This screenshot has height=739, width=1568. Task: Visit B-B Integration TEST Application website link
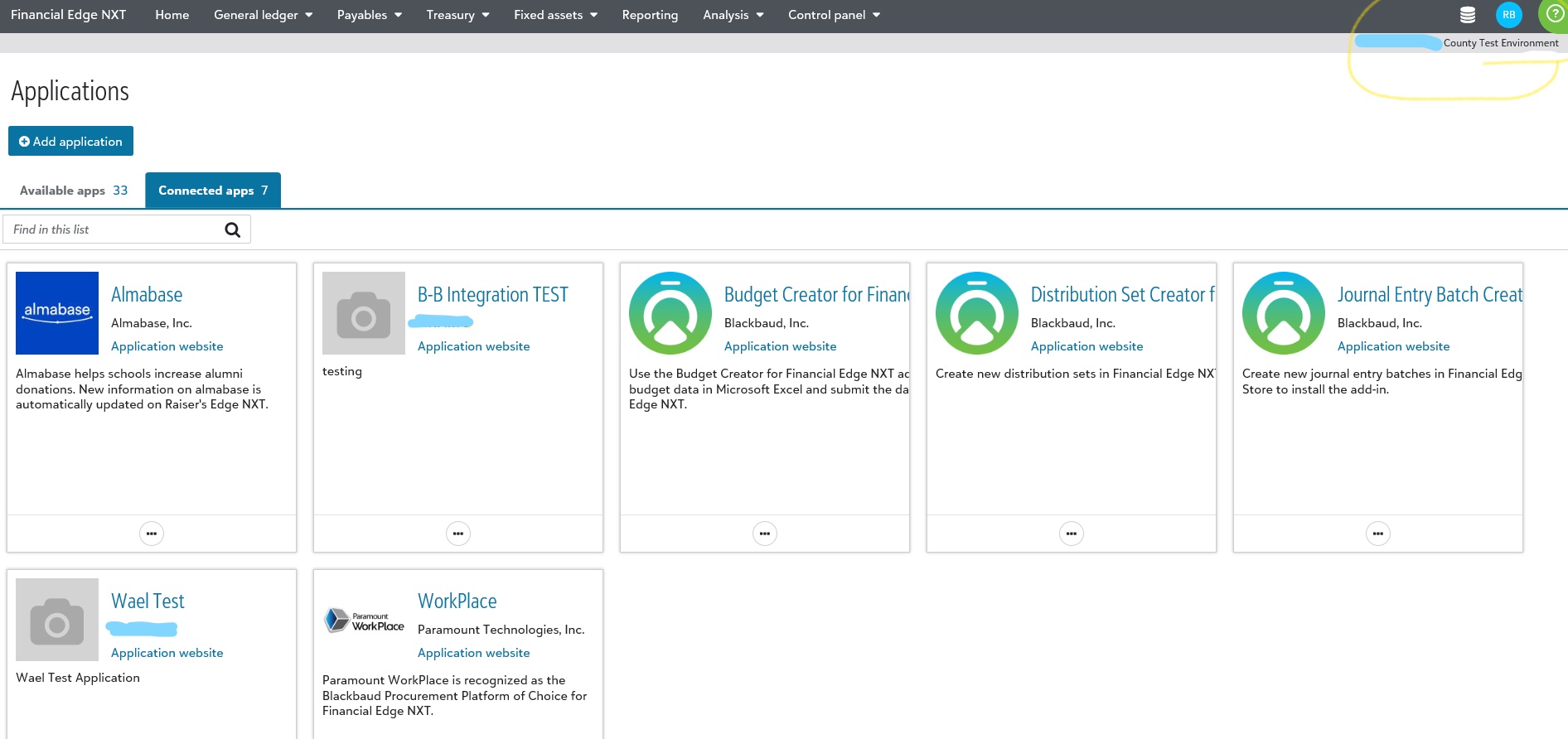tap(474, 346)
